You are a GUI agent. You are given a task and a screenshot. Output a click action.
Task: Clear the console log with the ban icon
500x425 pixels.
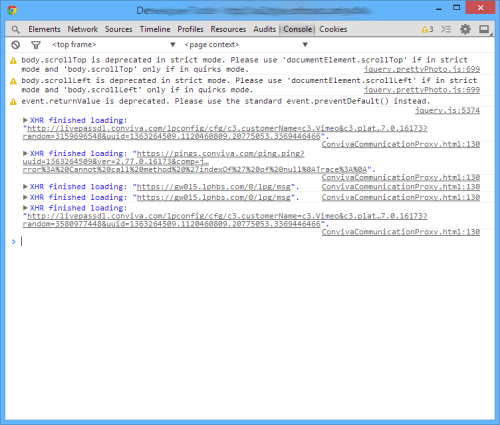pyautogui.click(x=15, y=45)
